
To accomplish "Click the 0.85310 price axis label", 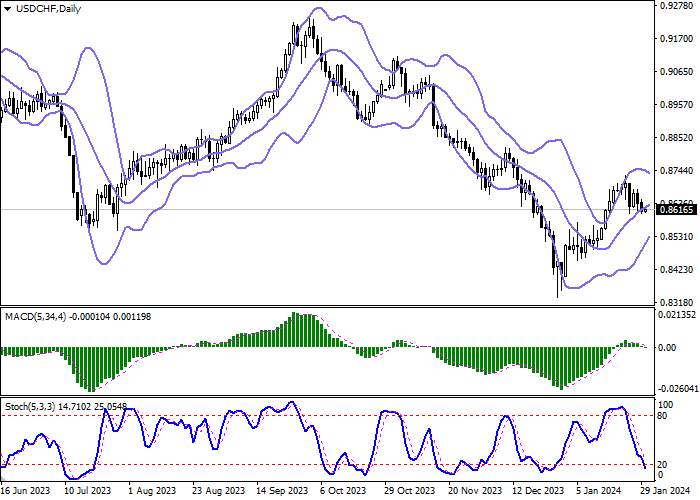I will (678, 236).
